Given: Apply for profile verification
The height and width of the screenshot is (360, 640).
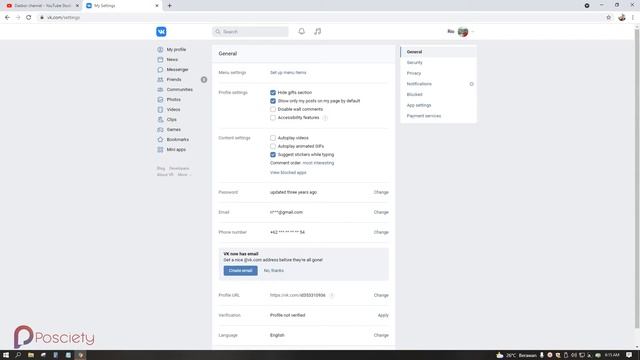Looking at the screenshot, I should (x=383, y=315).
